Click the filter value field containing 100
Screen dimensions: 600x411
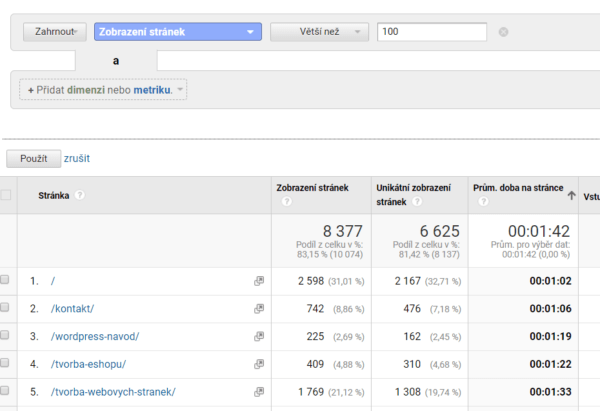click(x=431, y=32)
